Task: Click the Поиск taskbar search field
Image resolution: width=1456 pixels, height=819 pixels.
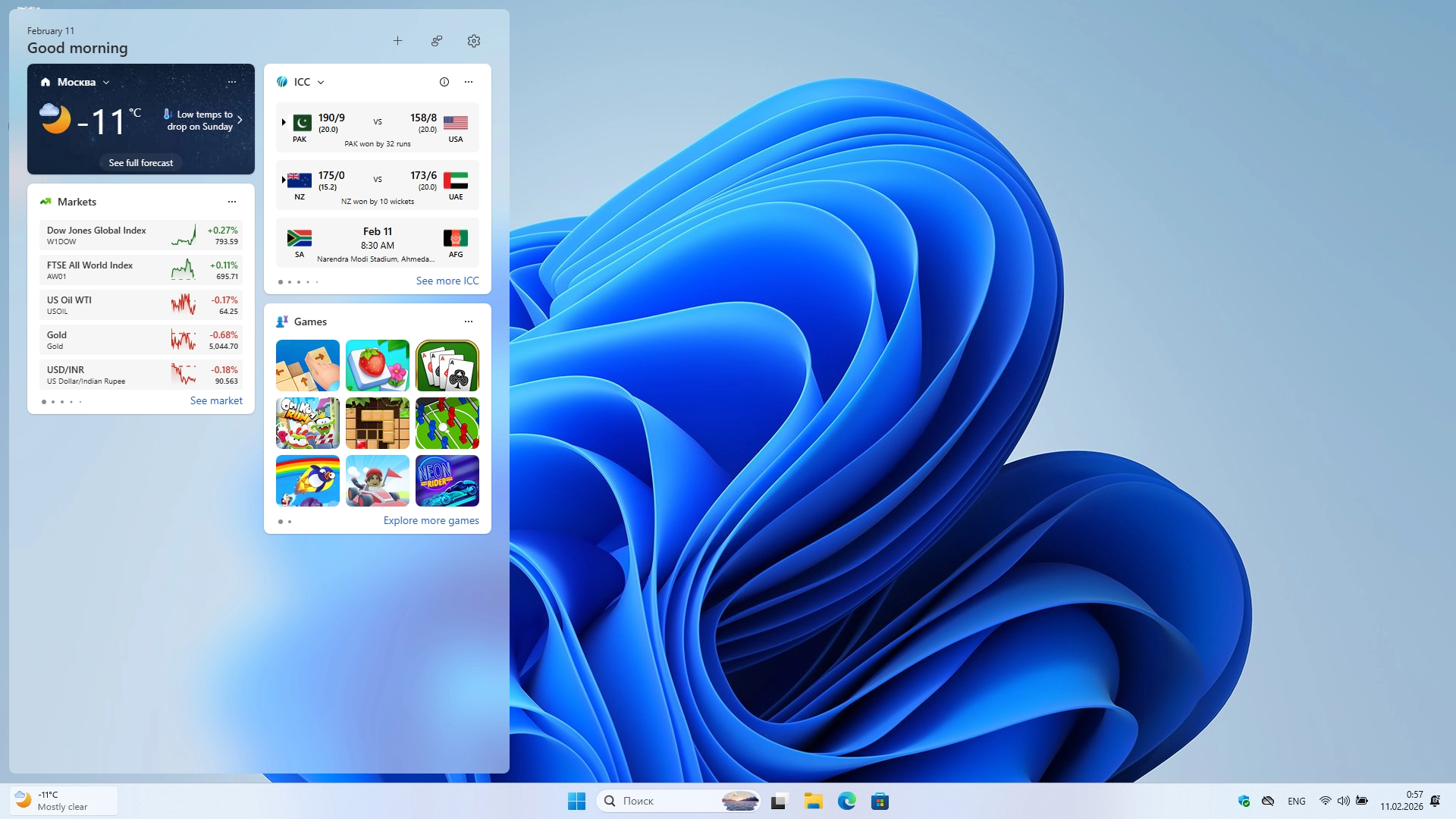Action: click(x=660, y=801)
